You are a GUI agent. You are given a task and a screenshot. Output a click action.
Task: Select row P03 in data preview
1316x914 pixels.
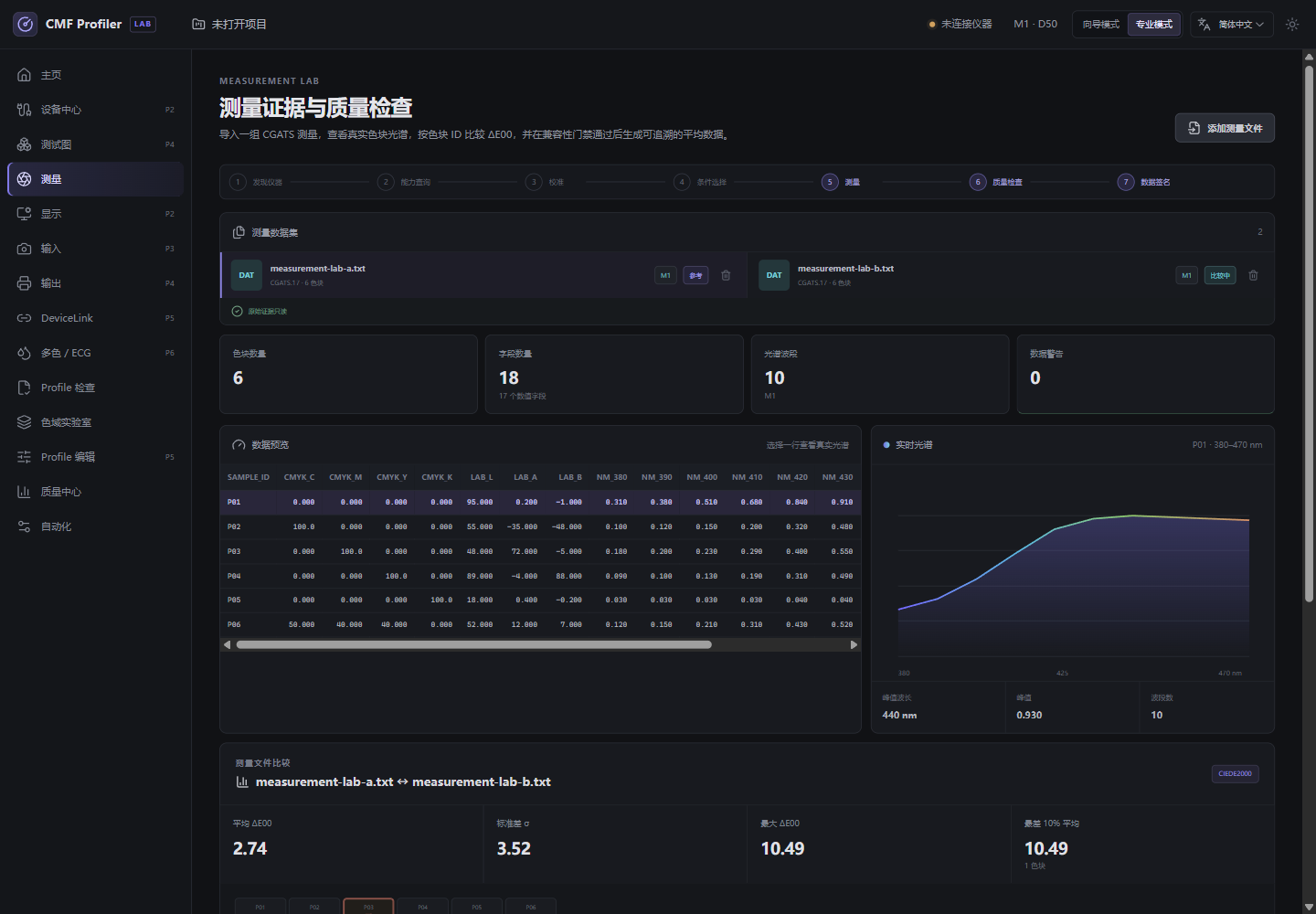540,551
